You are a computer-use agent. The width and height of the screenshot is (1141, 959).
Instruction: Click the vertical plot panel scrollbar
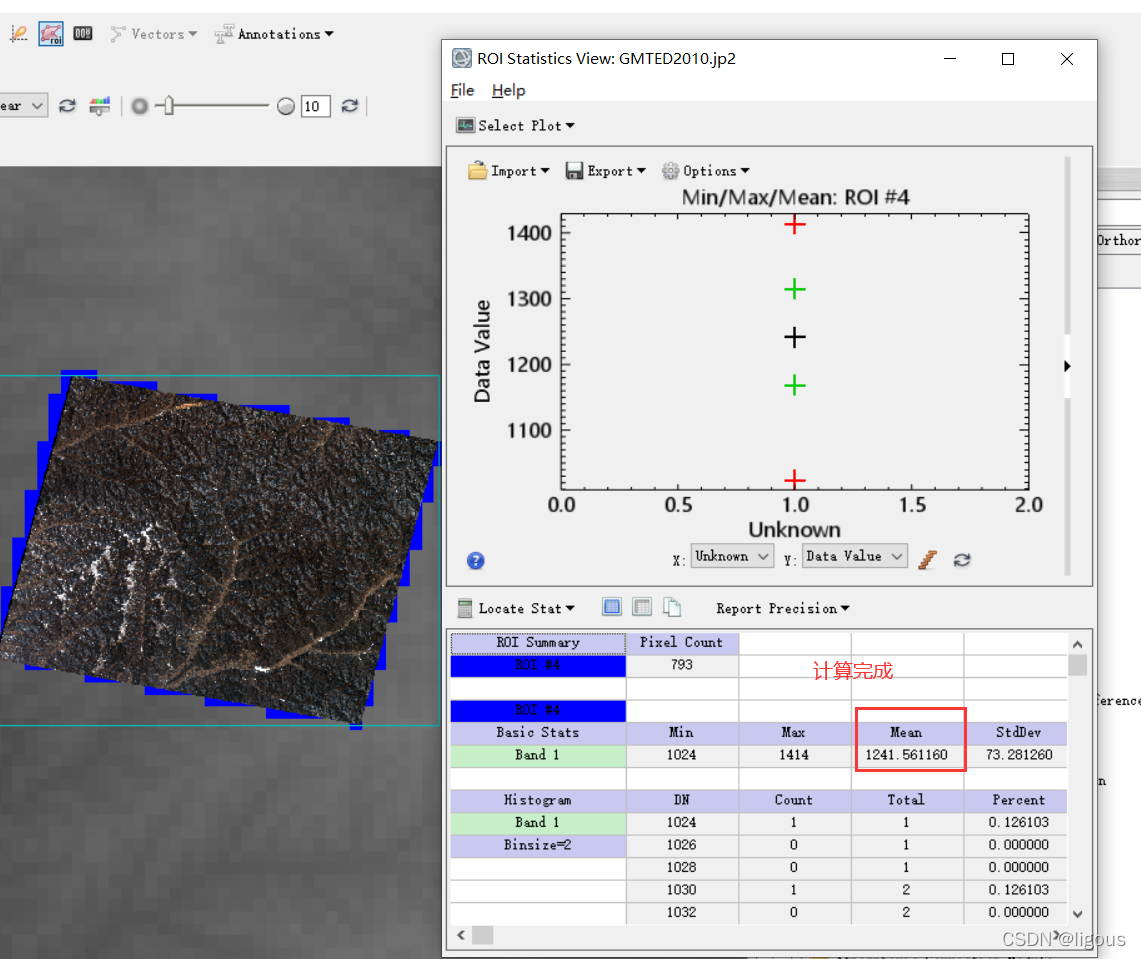1068,366
